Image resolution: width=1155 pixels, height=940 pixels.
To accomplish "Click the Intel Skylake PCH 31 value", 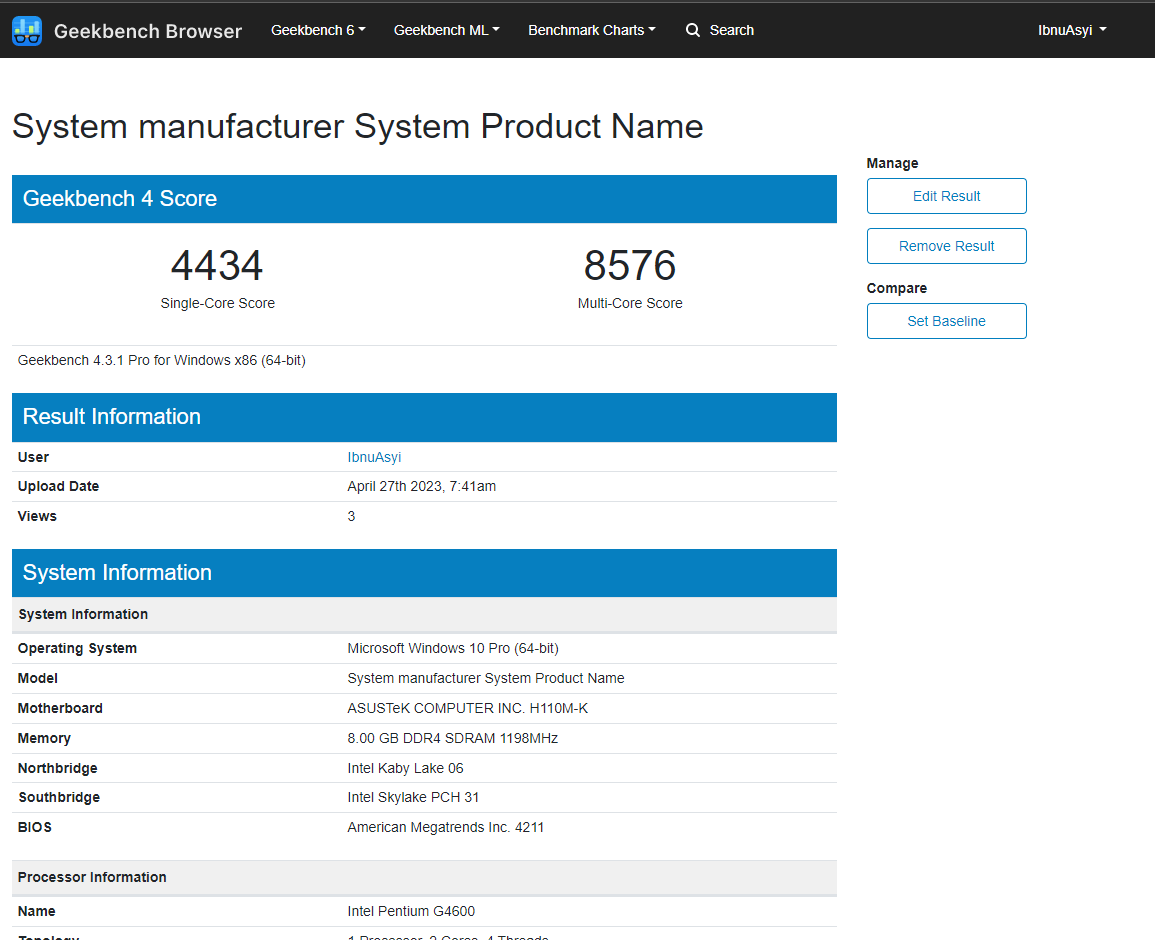I will (x=413, y=797).
